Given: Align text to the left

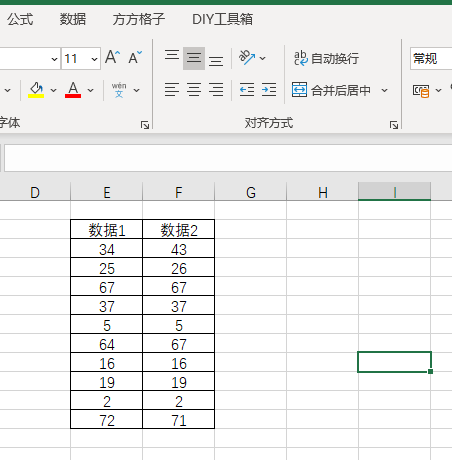Looking at the screenshot, I should [172, 90].
